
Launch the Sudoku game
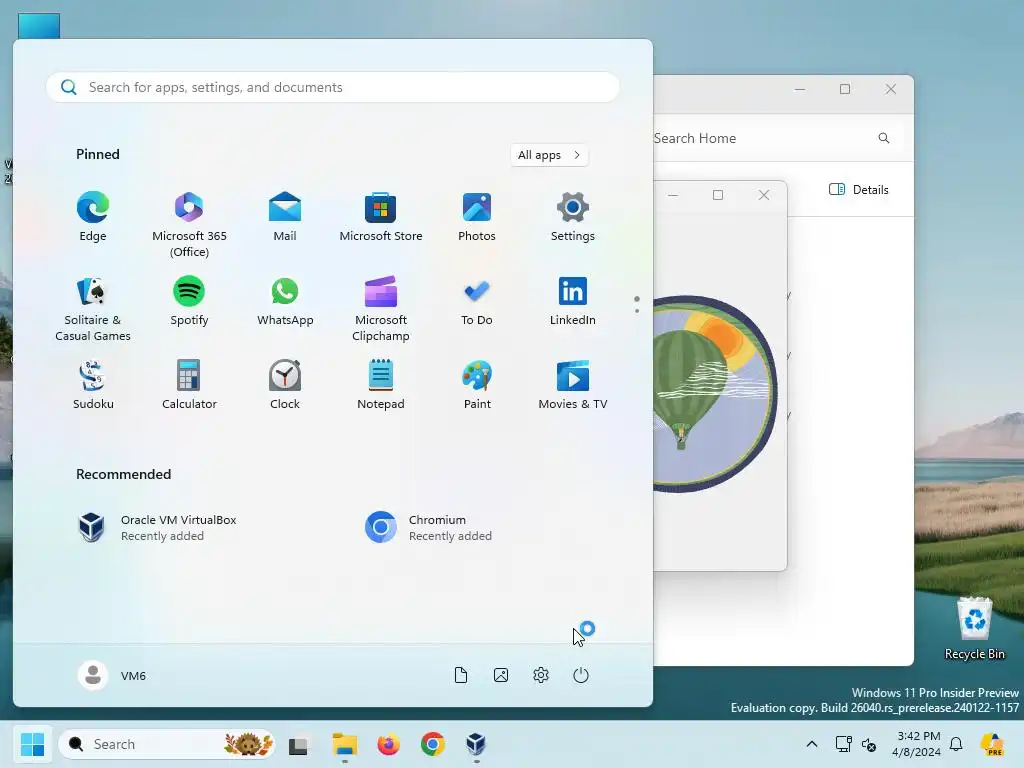tap(93, 385)
